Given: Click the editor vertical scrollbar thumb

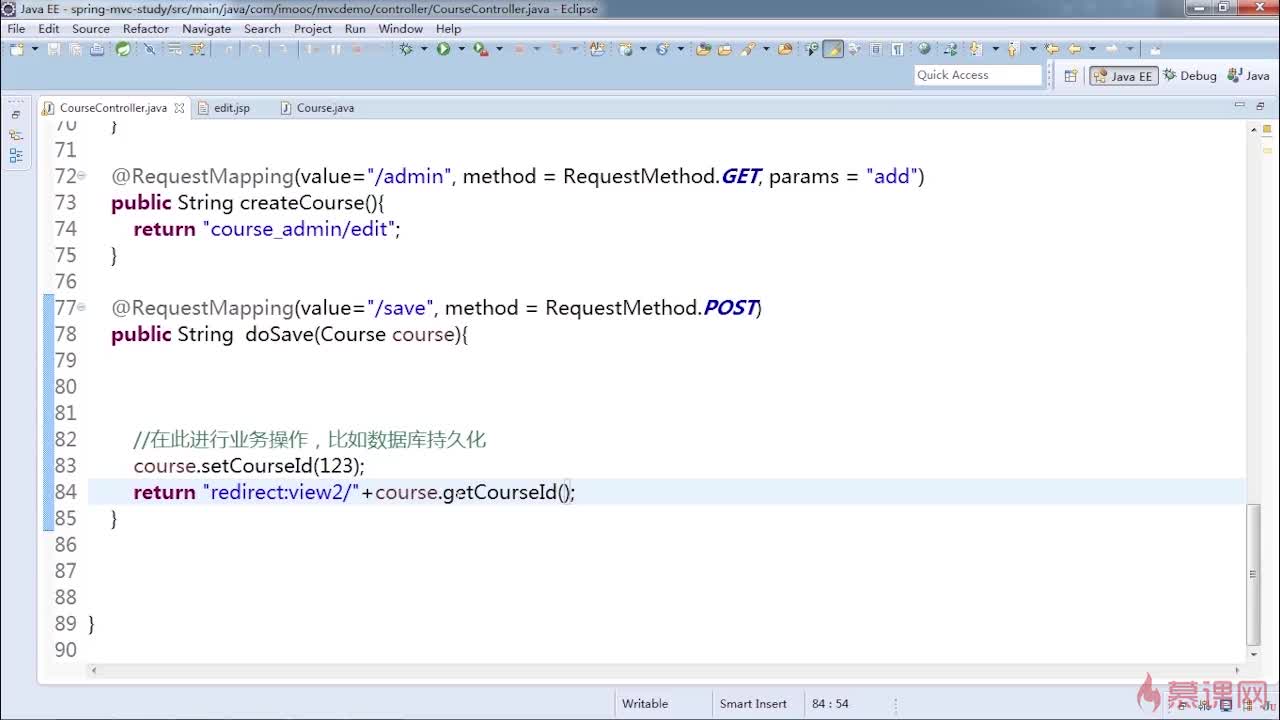Looking at the screenshot, I should 1254,574.
